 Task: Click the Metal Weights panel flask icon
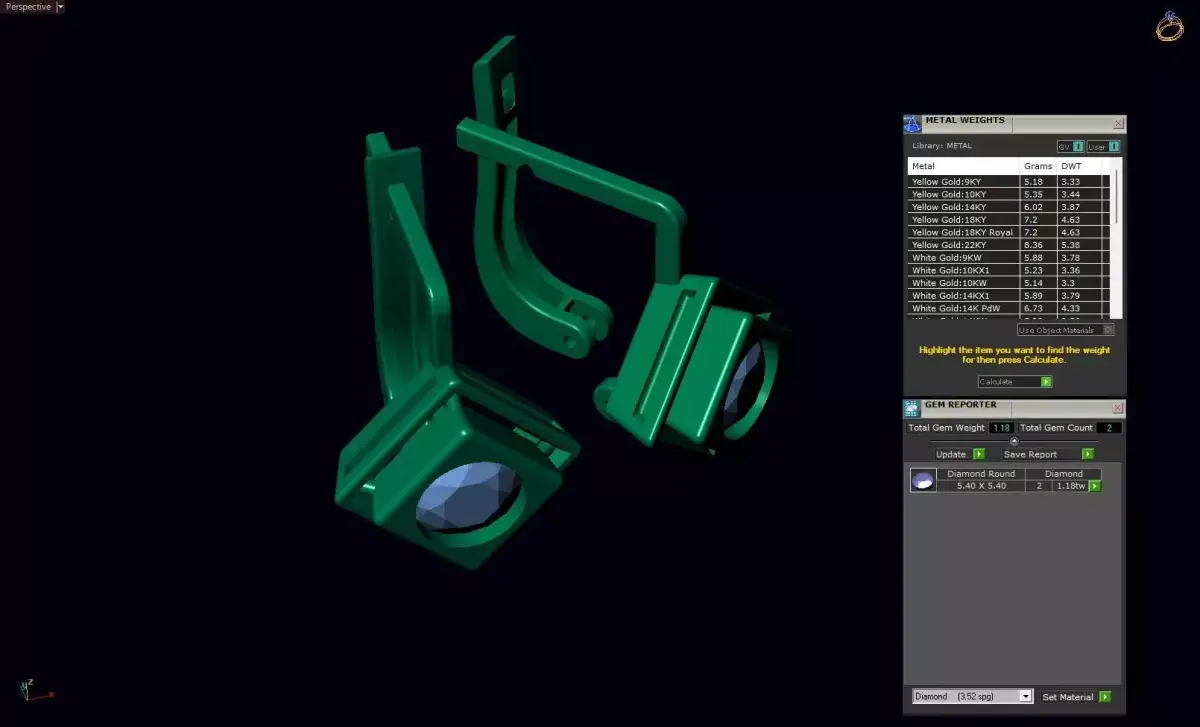(912, 123)
